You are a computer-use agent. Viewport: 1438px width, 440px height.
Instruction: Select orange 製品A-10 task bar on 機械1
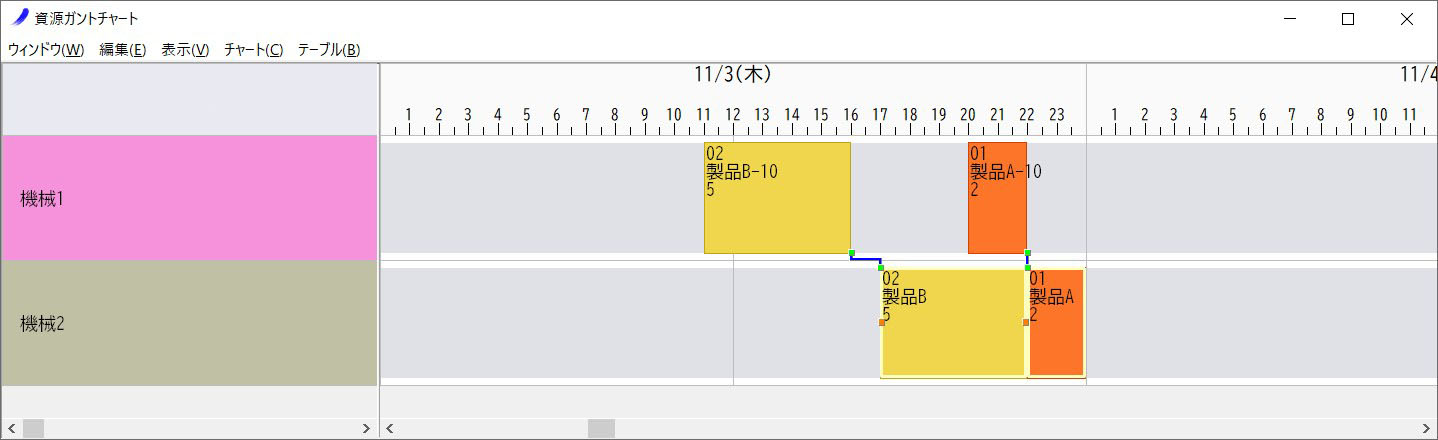(x=997, y=198)
